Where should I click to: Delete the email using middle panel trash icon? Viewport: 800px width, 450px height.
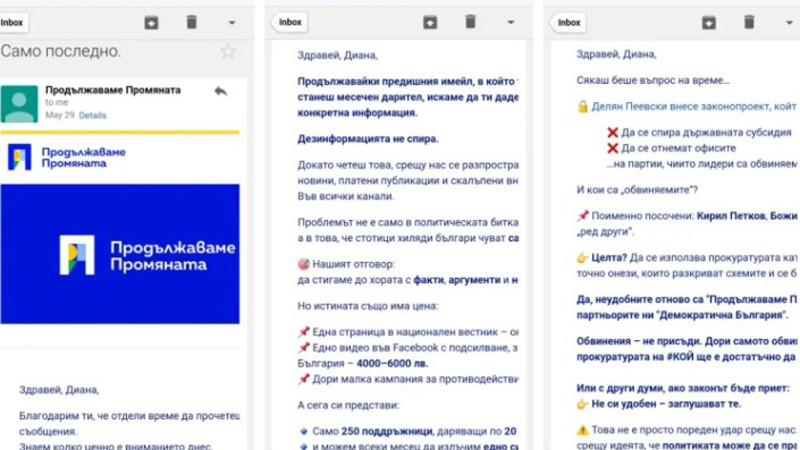pos(470,22)
